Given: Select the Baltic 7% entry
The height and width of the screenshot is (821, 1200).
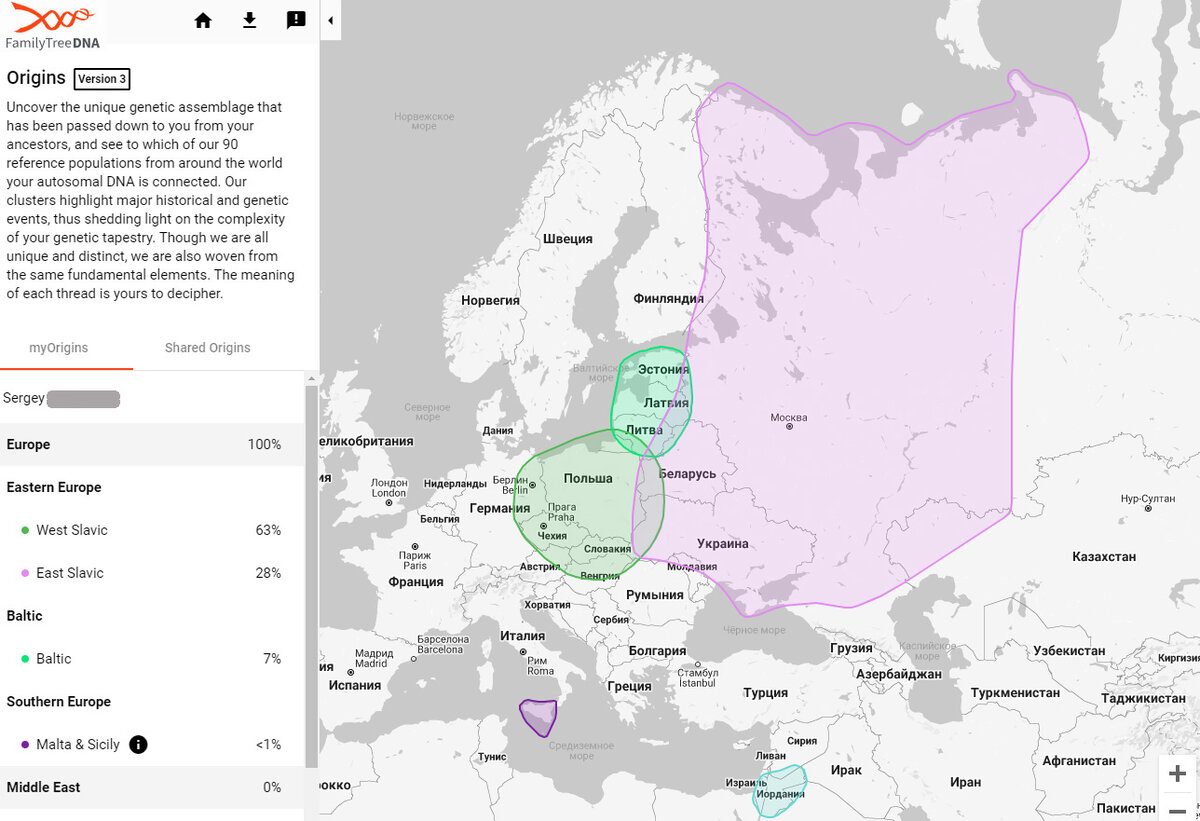Looking at the screenshot, I should coord(152,658).
